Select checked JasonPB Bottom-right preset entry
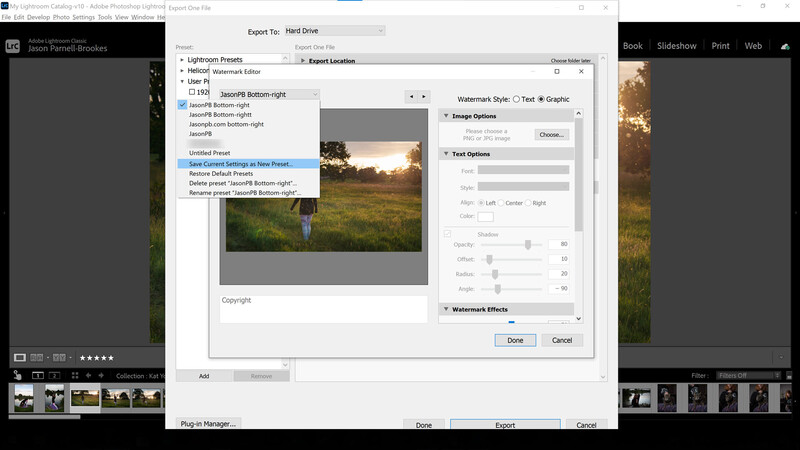 tap(248, 105)
